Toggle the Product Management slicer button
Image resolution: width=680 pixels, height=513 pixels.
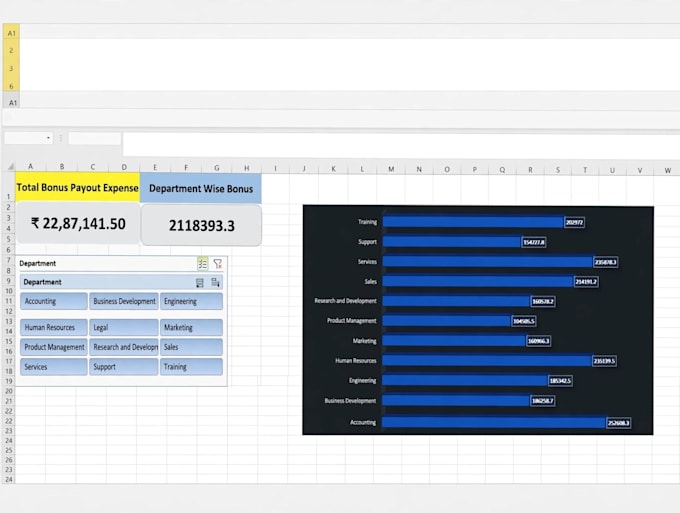[x=54, y=347]
